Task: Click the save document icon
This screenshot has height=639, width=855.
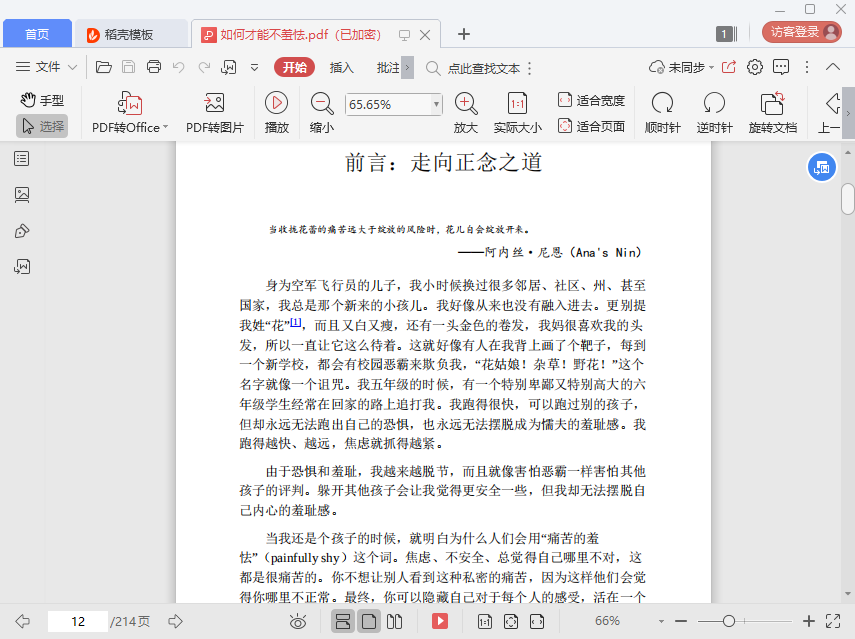Action: [x=129, y=67]
